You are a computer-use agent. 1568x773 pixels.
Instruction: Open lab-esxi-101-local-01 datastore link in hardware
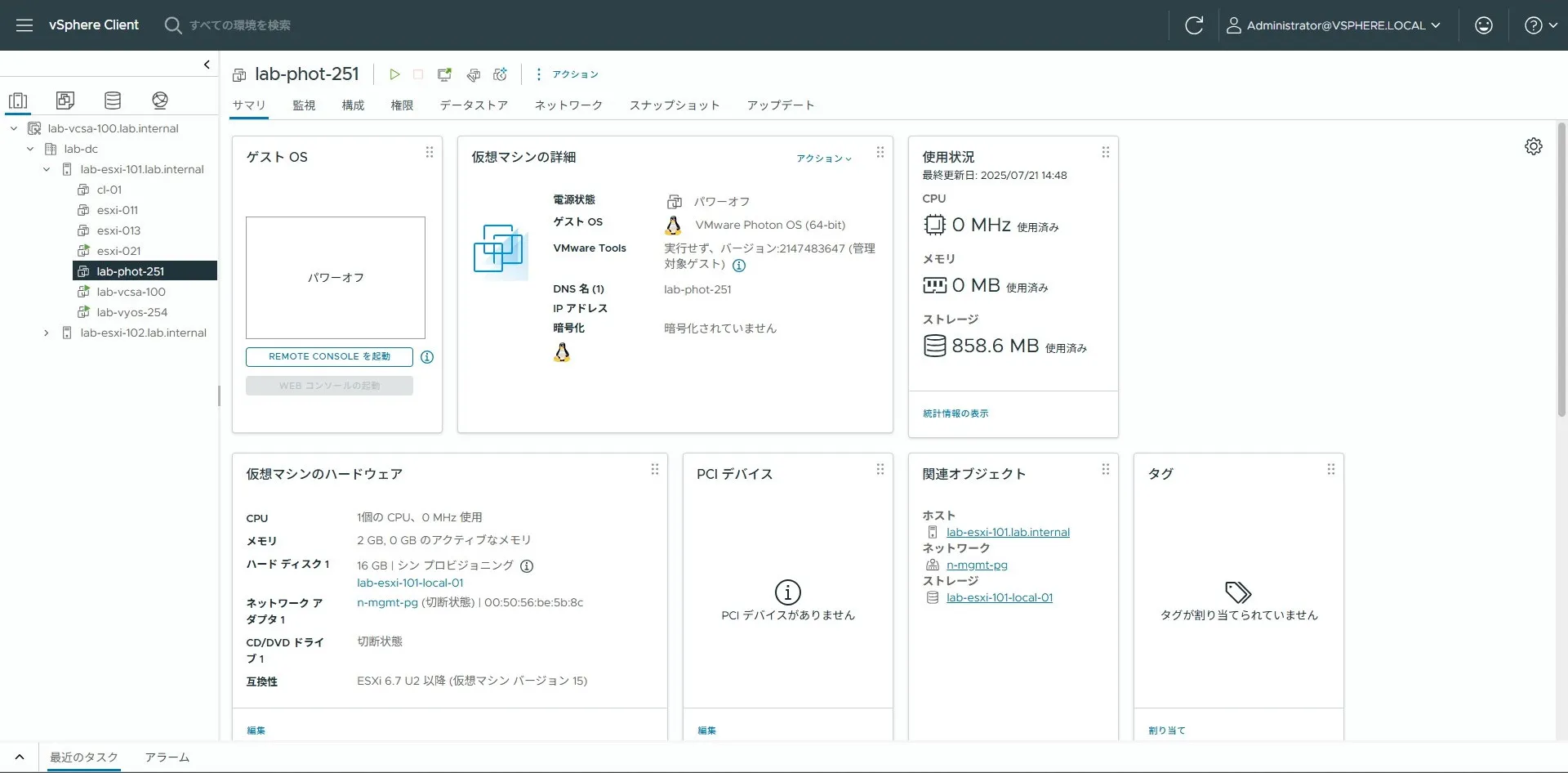coord(410,583)
